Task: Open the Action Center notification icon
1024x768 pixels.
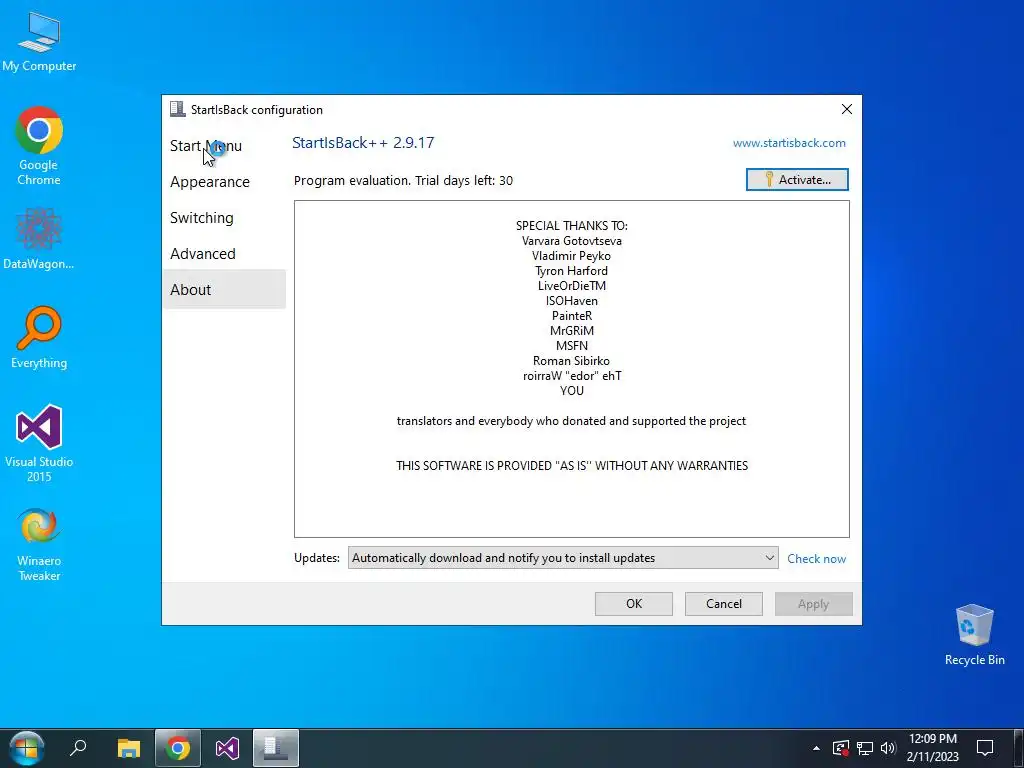Action: pyautogui.click(x=985, y=748)
